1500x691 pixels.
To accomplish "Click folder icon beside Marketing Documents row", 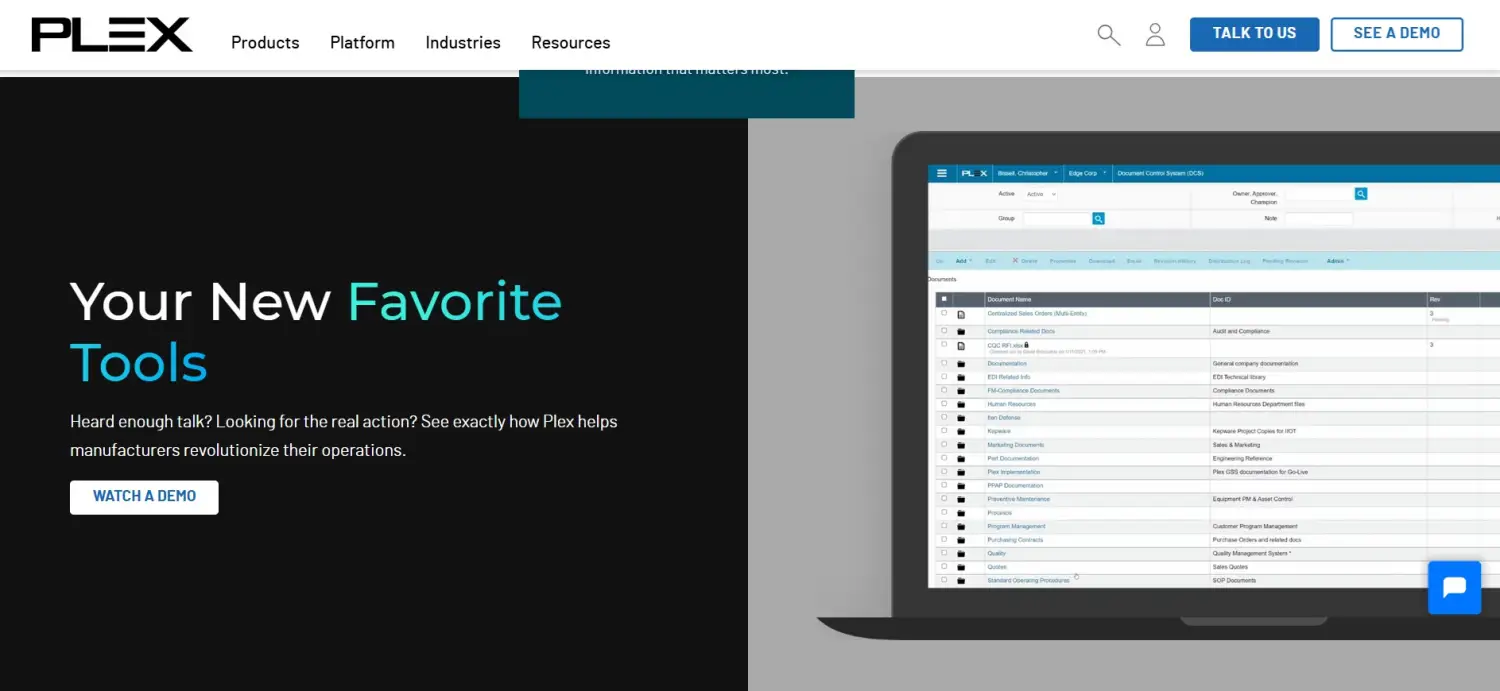I will (x=961, y=445).
